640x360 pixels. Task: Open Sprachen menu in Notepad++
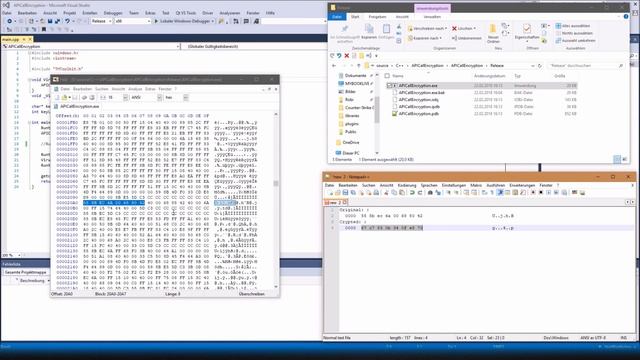[429, 185]
